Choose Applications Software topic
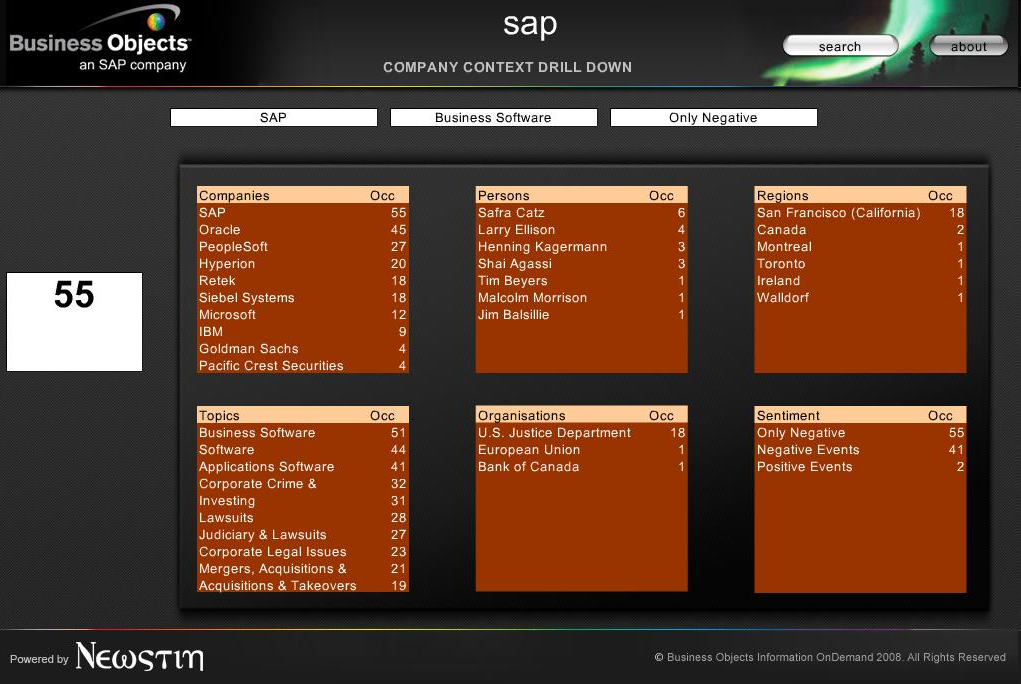Viewport: 1021px width, 684px height. (x=303, y=466)
